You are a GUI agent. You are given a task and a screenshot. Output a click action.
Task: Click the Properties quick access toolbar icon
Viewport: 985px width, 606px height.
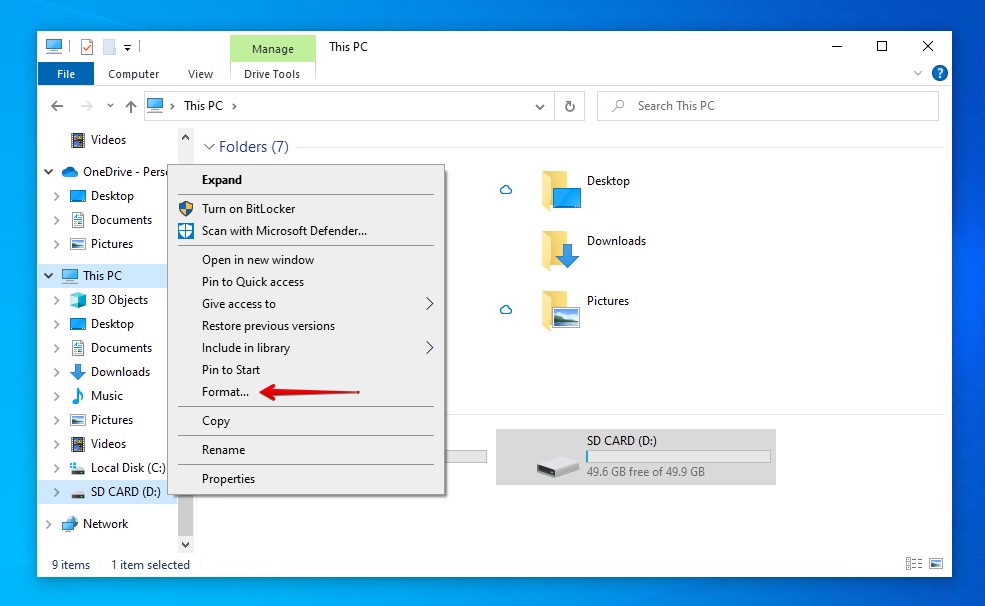pos(87,47)
